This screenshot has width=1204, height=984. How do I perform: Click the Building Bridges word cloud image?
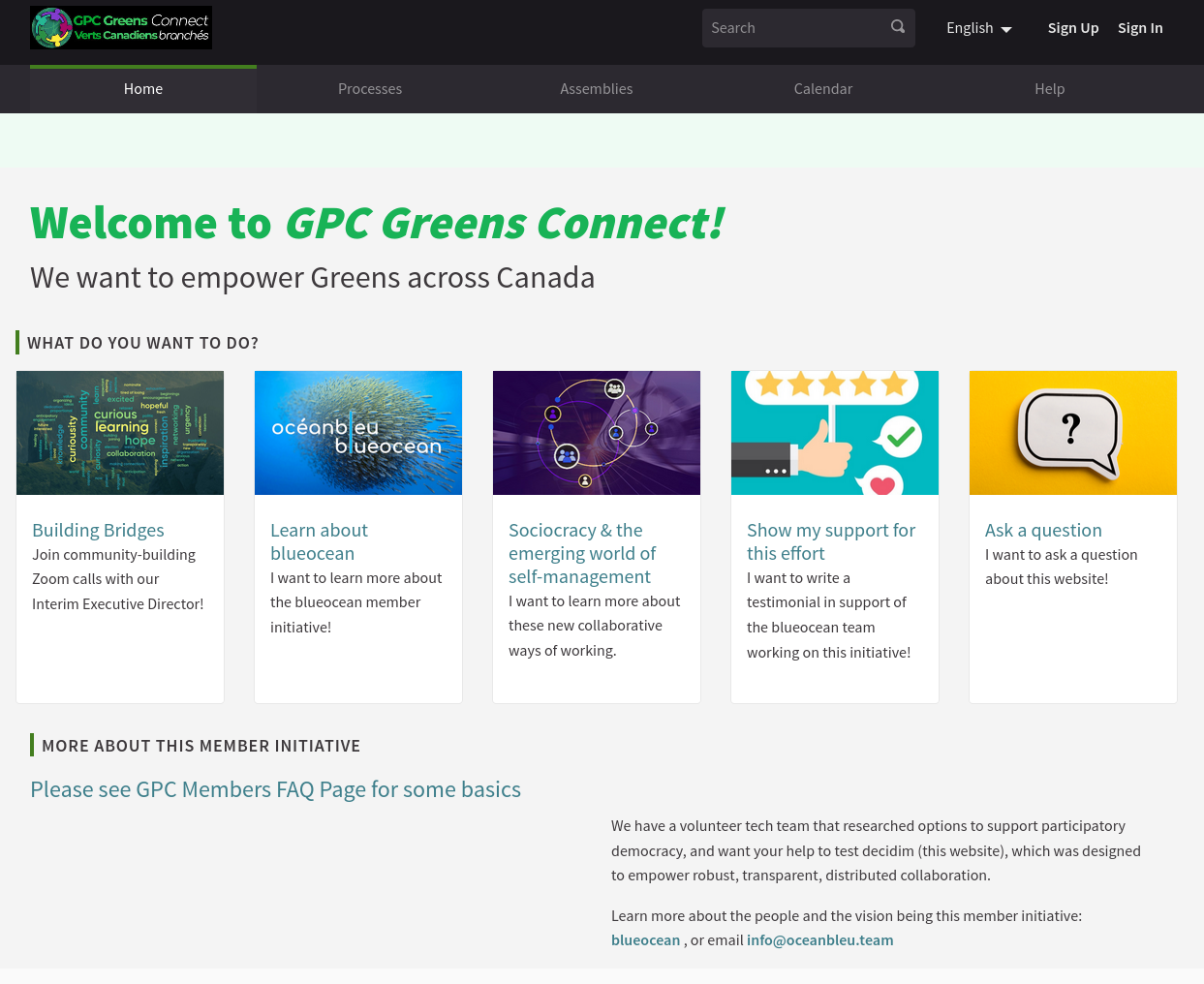click(120, 433)
